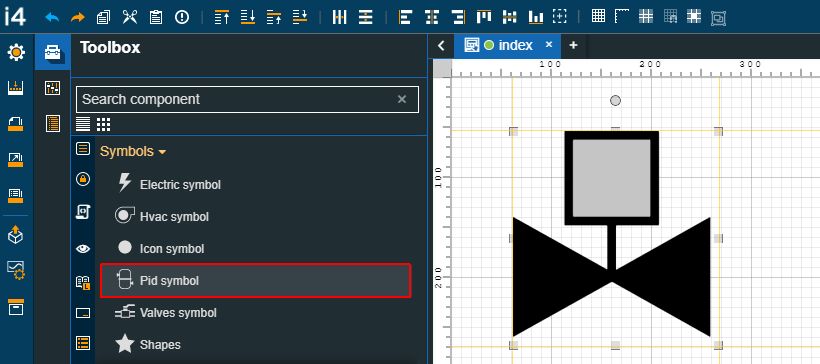Click the i4 logo

click(x=14, y=17)
